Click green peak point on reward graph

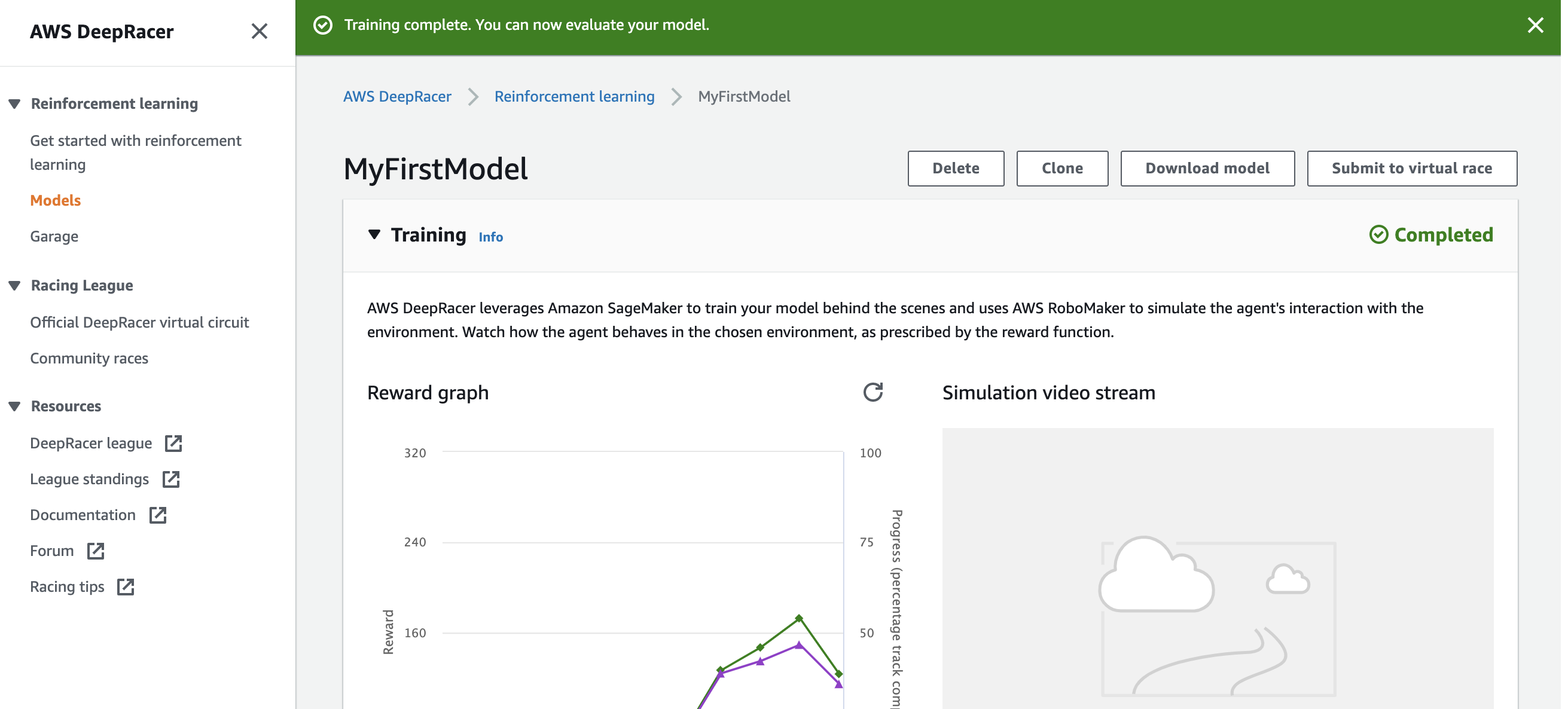pyautogui.click(x=798, y=618)
